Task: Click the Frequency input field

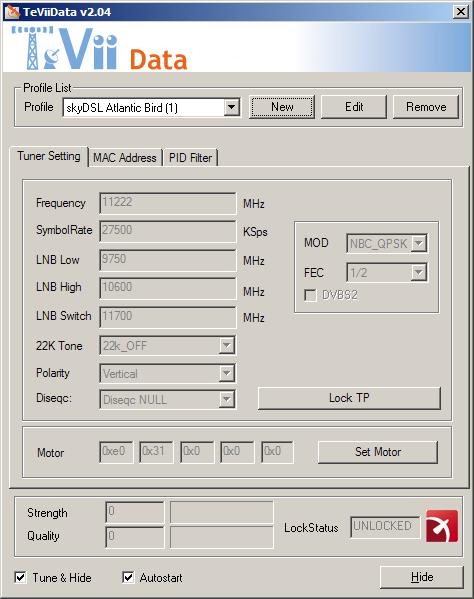Action: tap(168, 203)
